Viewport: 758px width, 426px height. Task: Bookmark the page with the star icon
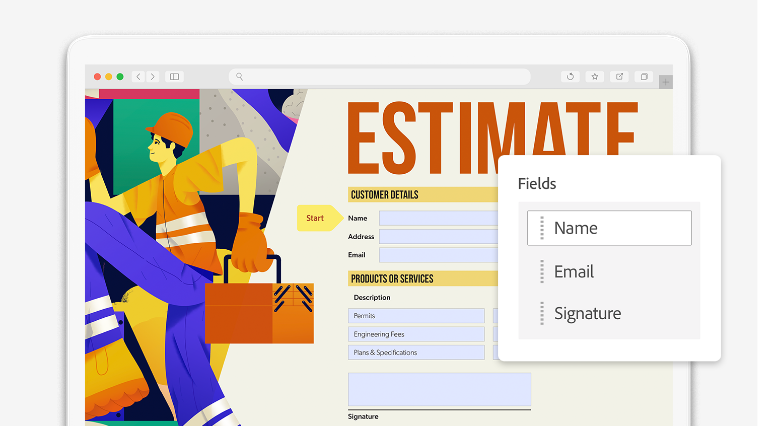(594, 76)
